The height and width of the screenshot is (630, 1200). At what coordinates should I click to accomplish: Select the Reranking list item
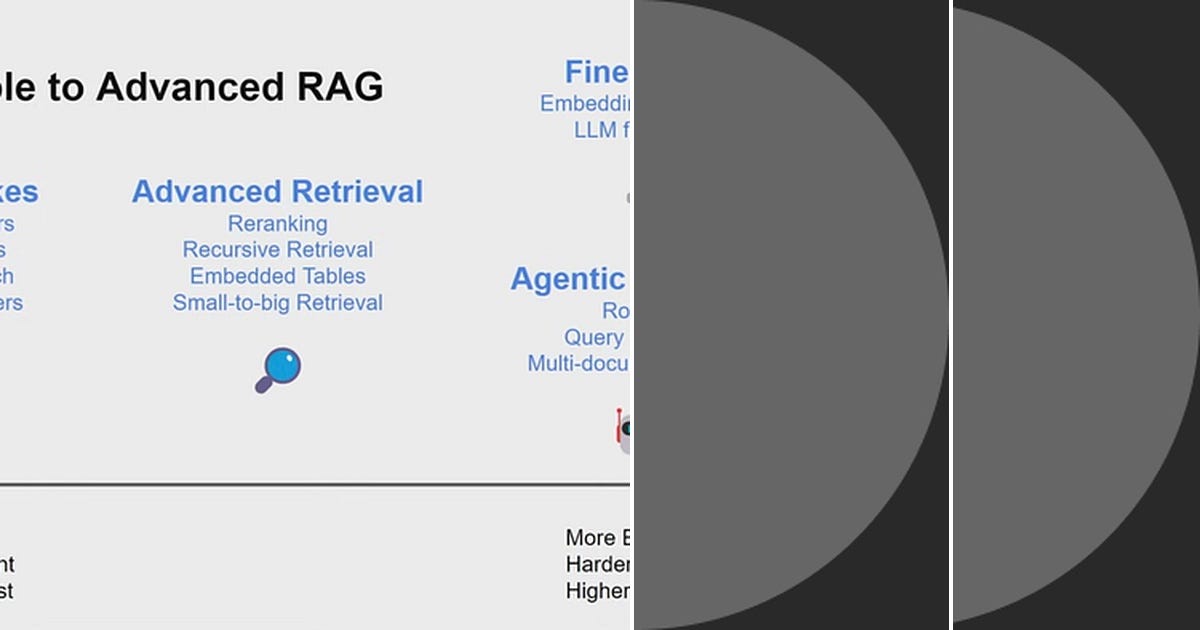277,223
